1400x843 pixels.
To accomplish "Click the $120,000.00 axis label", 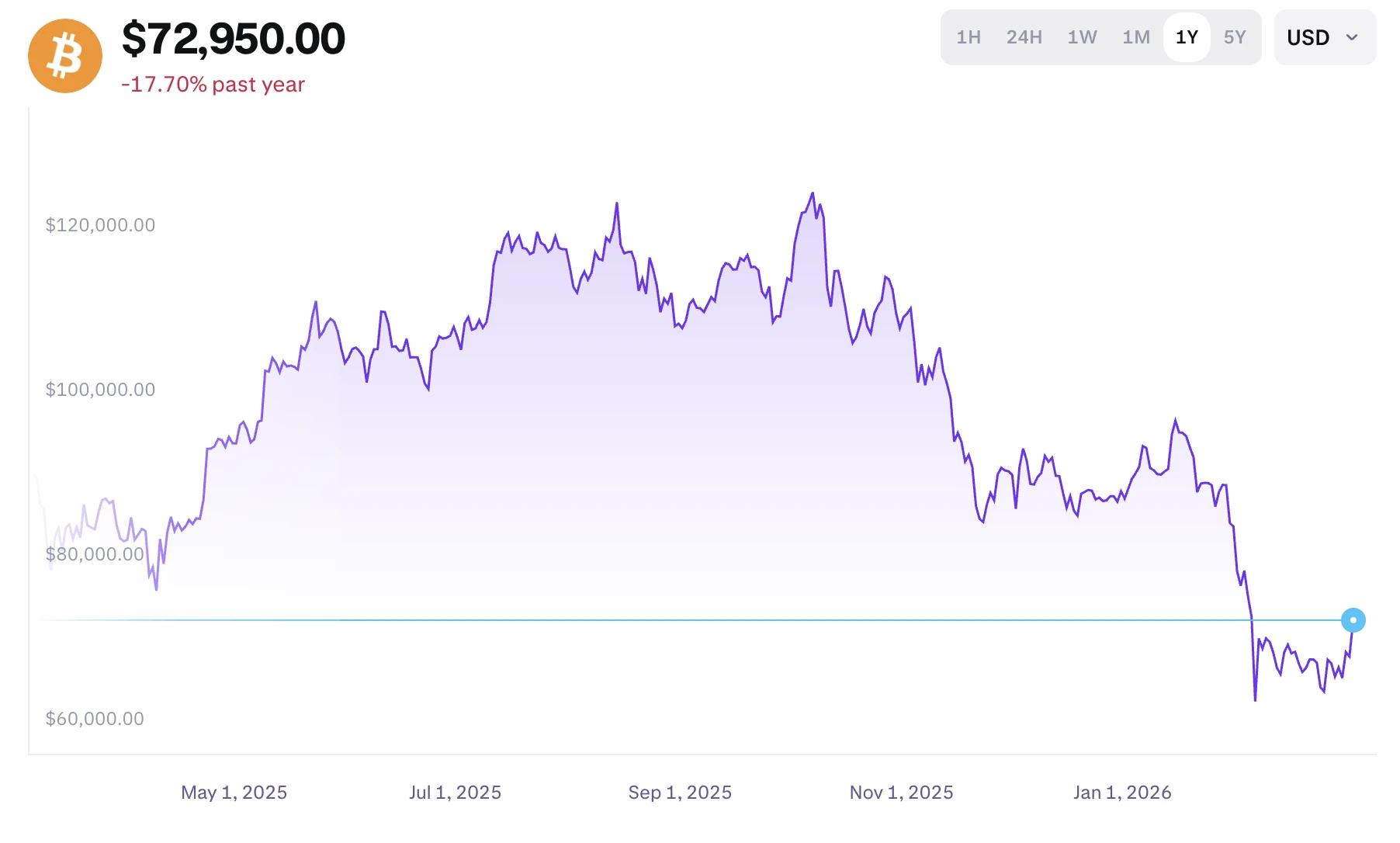I will [x=100, y=225].
